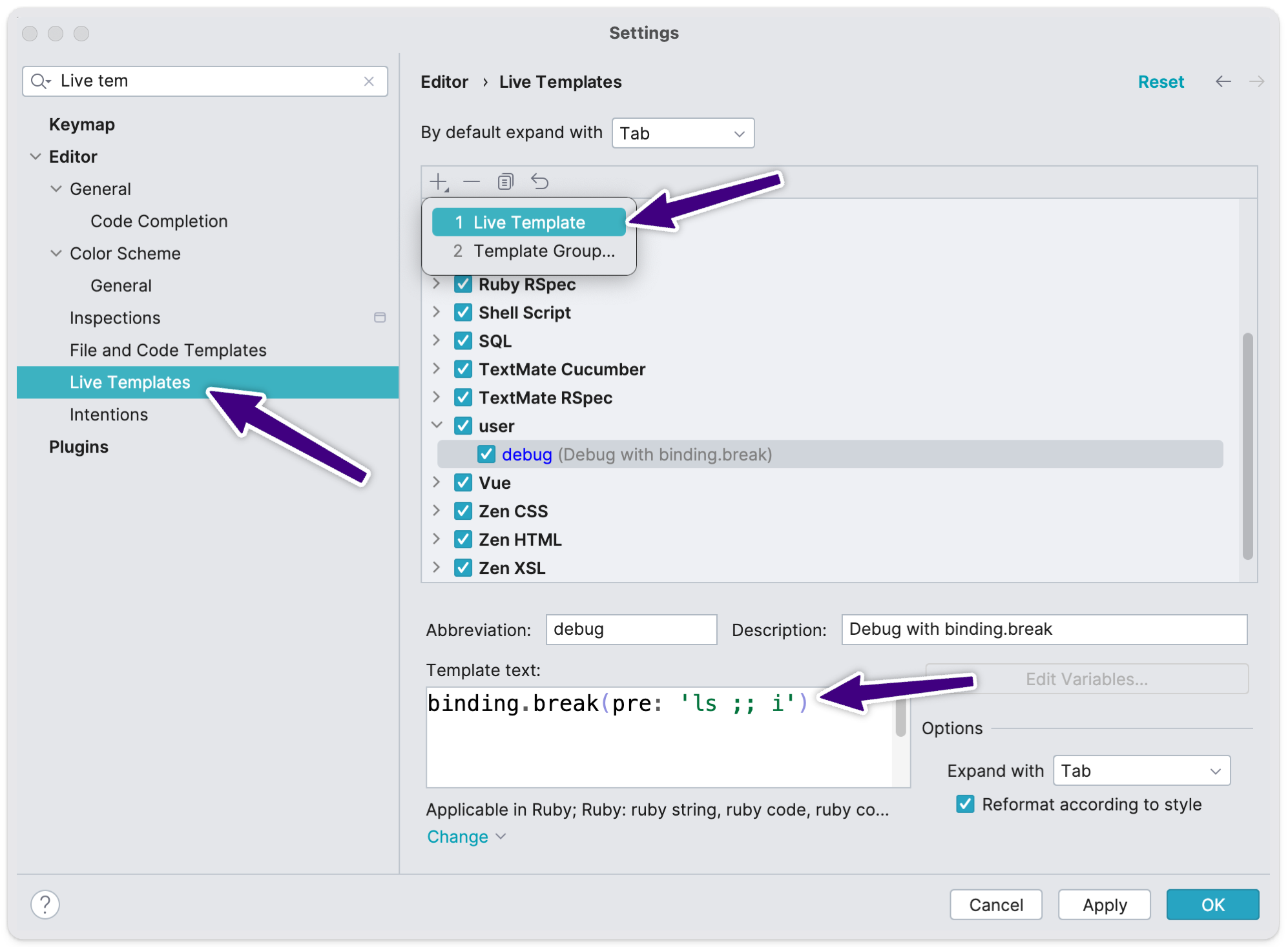
Task: Toggle the SQL group checkbox
Action: pyautogui.click(x=463, y=341)
